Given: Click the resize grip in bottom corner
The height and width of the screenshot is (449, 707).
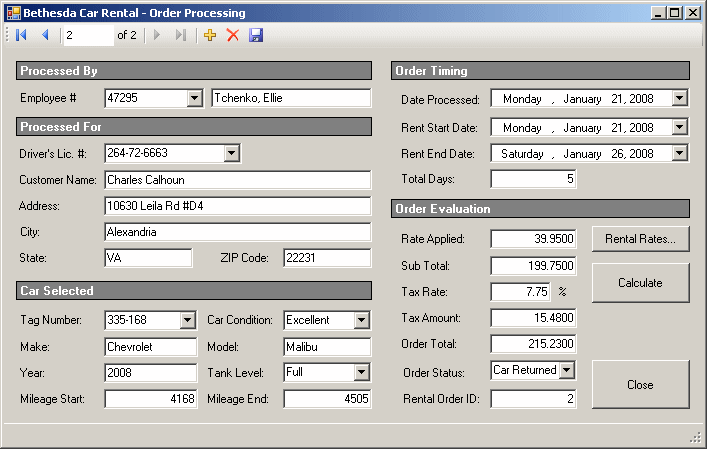Looking at the screenshot, I should pyautogui.click(x=696, y=437).
